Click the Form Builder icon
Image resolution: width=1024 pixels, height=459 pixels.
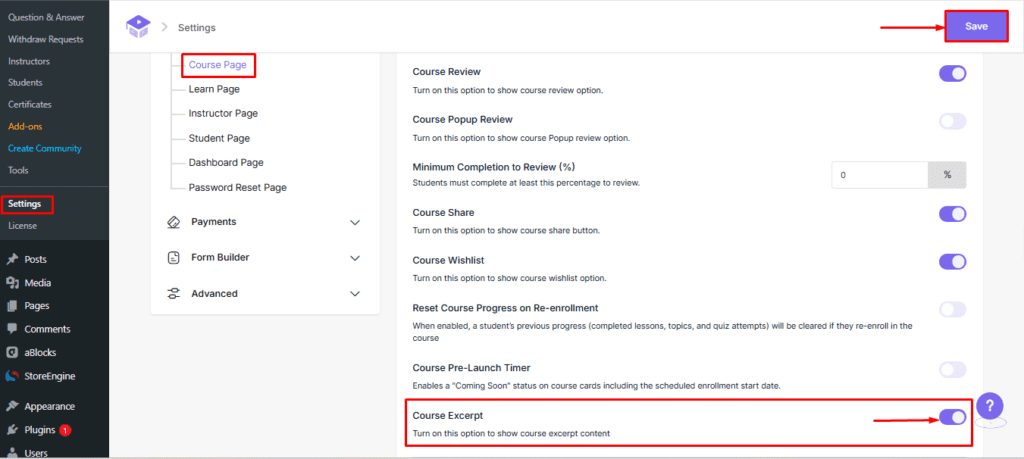point(174,258)
